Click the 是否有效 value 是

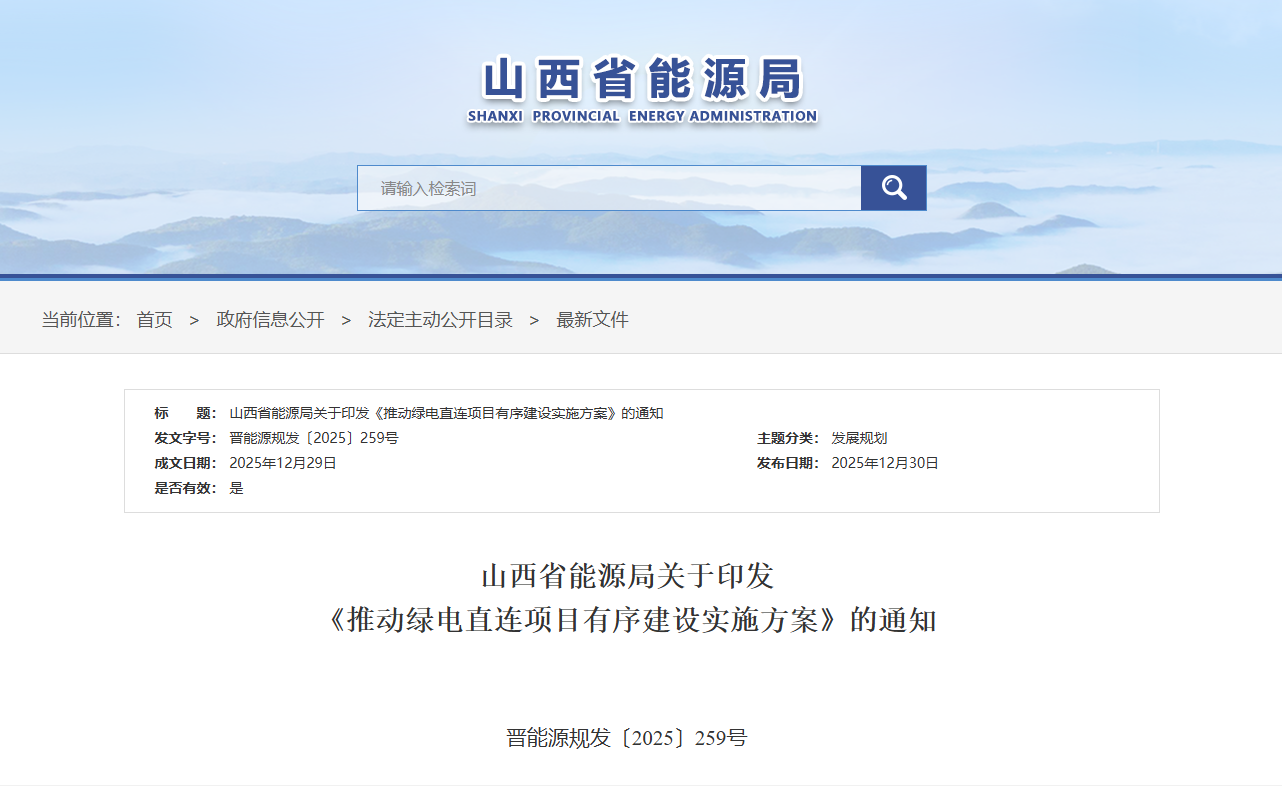pyautogui.click(x=236, y=488)
